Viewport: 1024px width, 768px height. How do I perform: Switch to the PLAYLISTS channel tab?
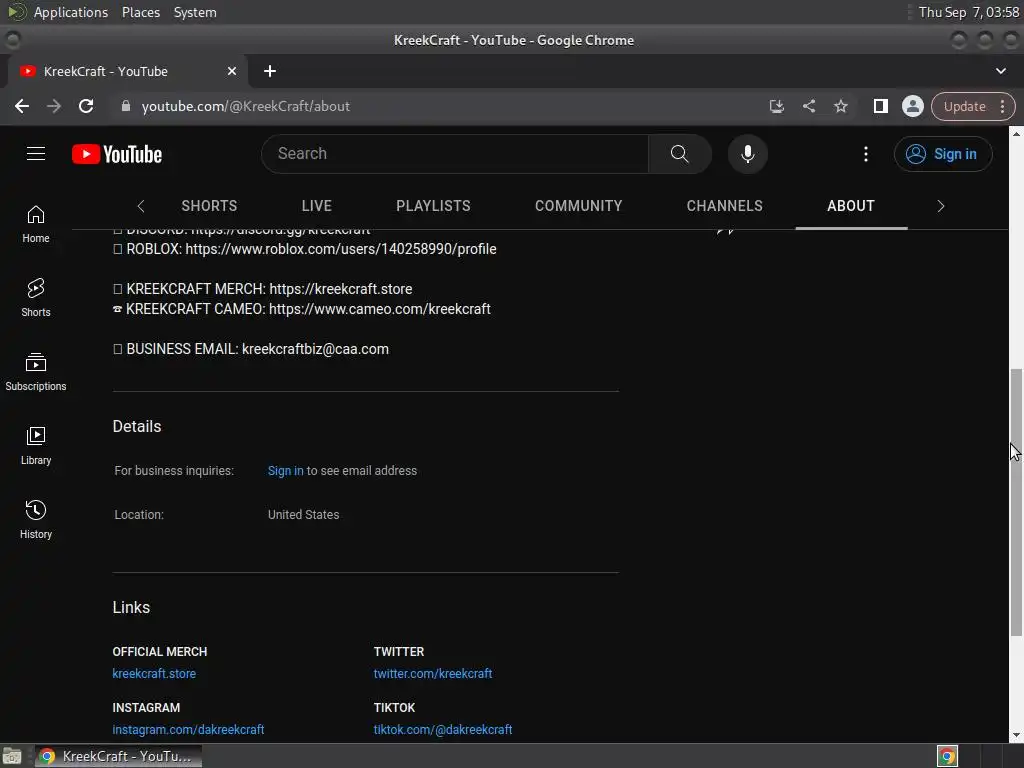click(x=433, y=206)
